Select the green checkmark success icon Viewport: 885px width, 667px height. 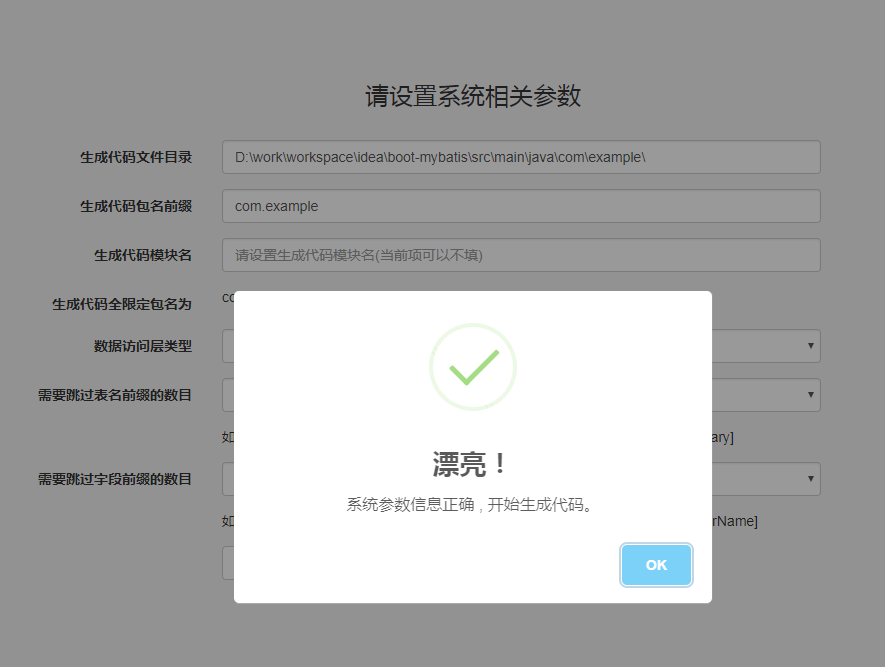(x=473, y=367)
